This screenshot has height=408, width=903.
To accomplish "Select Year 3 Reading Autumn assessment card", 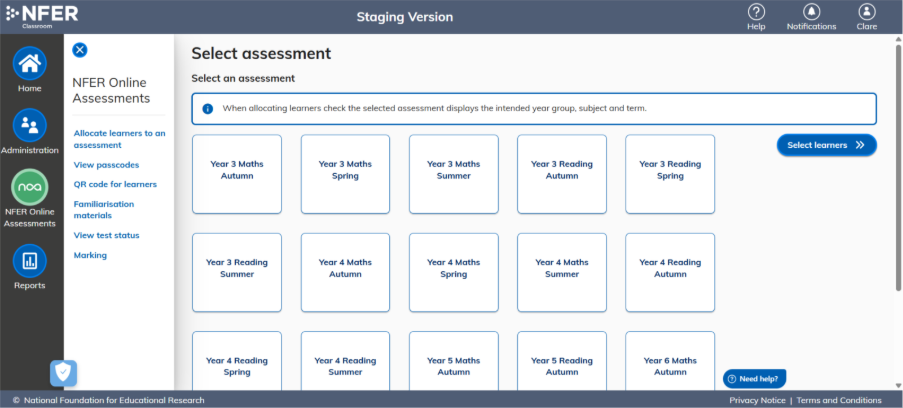I will [x=561, y=174].
